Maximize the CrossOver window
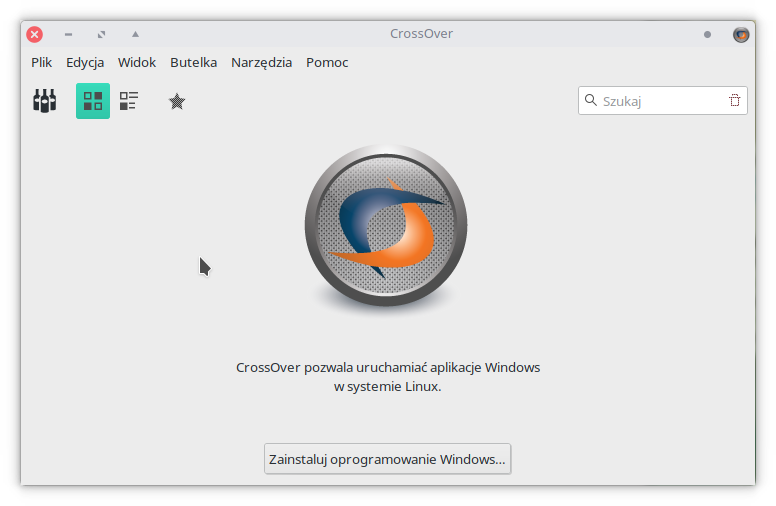 [101, 34]
